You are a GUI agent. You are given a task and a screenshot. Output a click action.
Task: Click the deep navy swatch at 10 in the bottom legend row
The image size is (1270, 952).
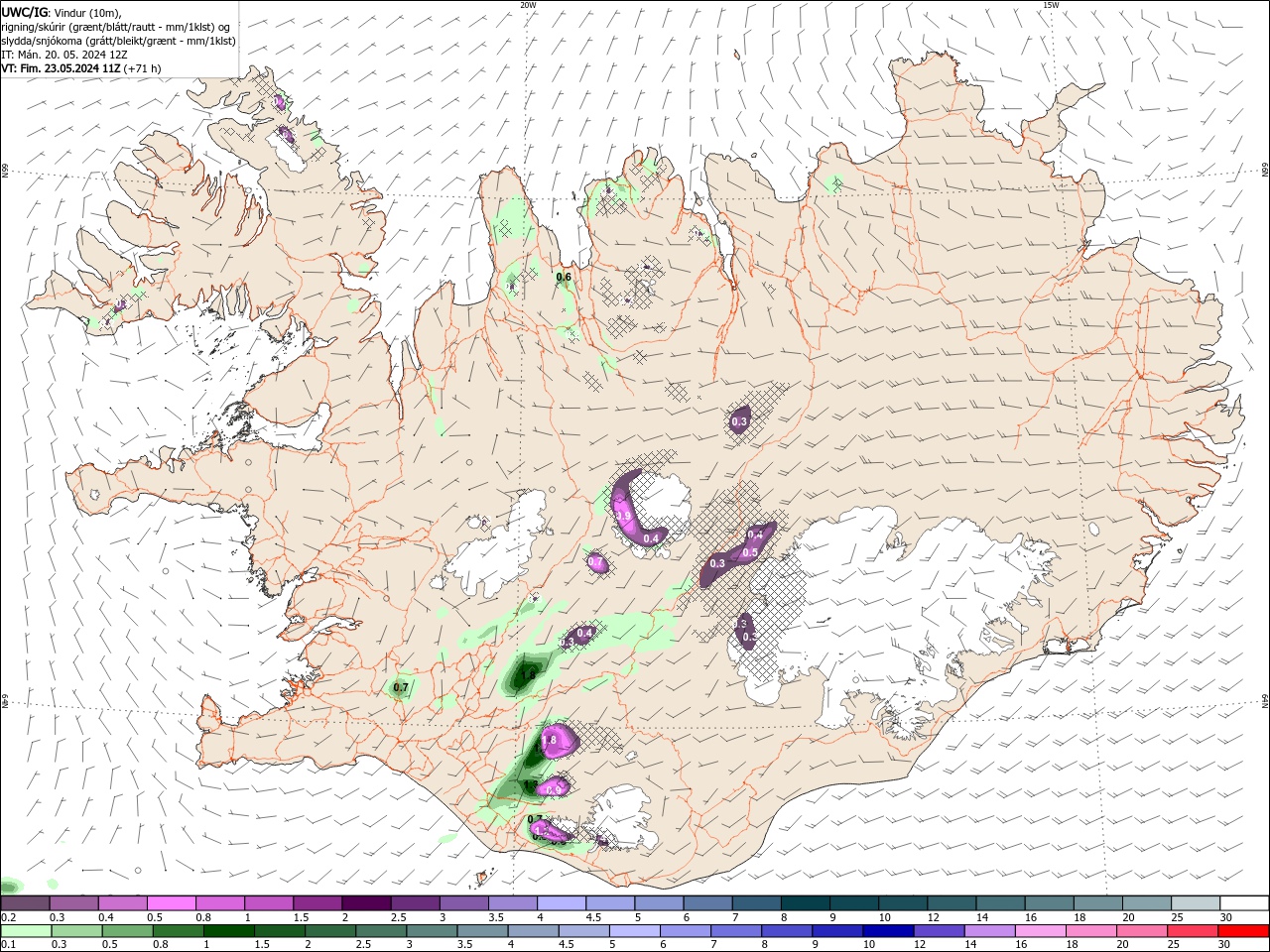pyautogui.click(x=888, y=931)
